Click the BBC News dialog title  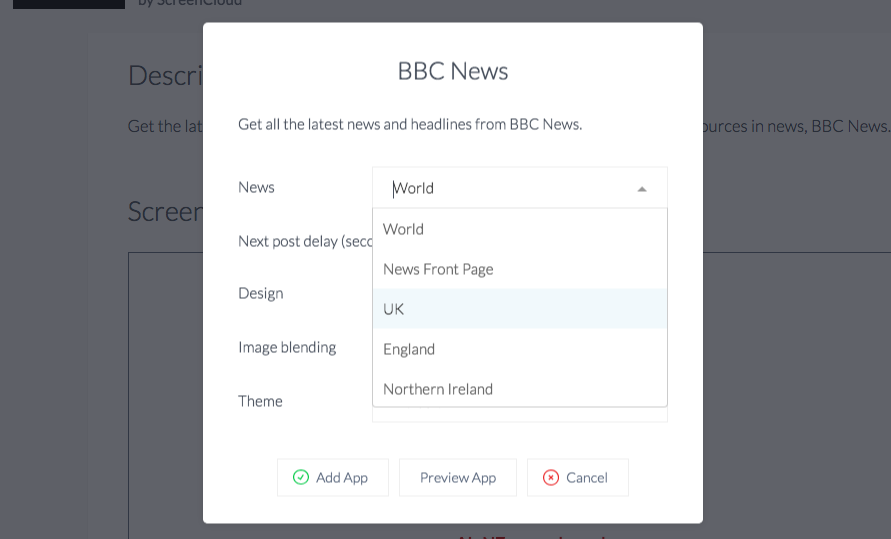pos(453,71)
